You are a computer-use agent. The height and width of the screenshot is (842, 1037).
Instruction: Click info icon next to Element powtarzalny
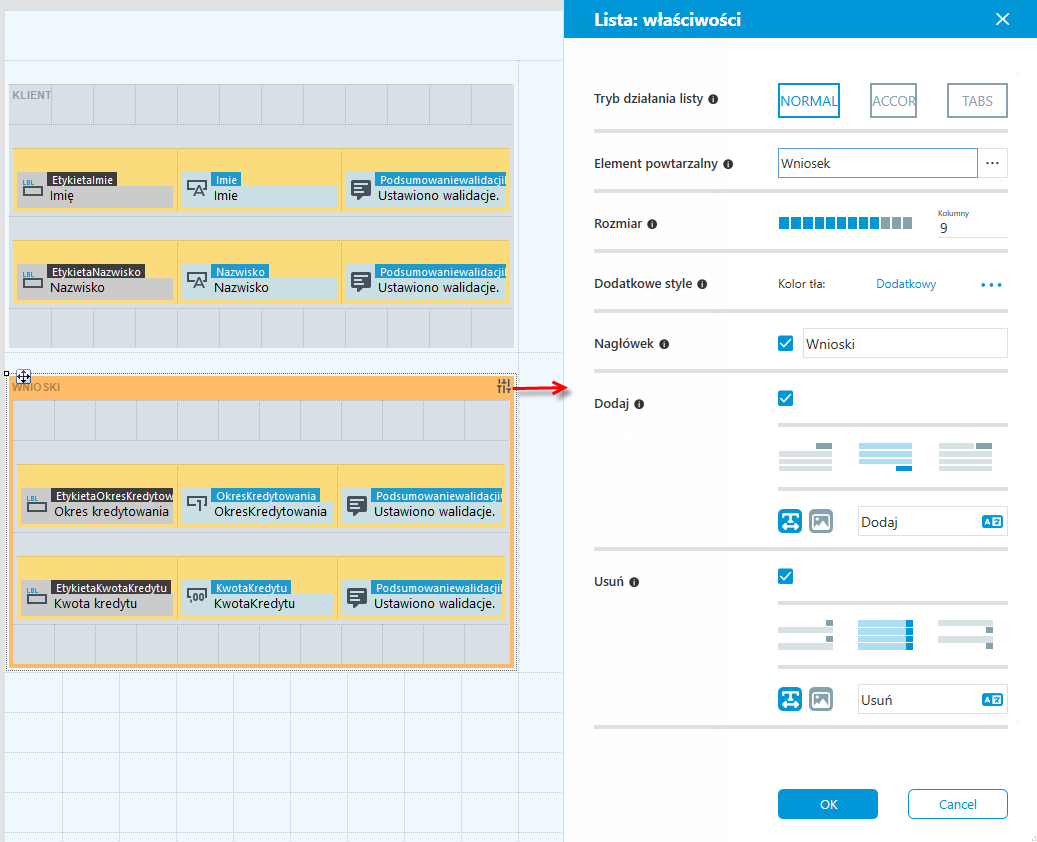pyautogui.click(x=728, y=164)
